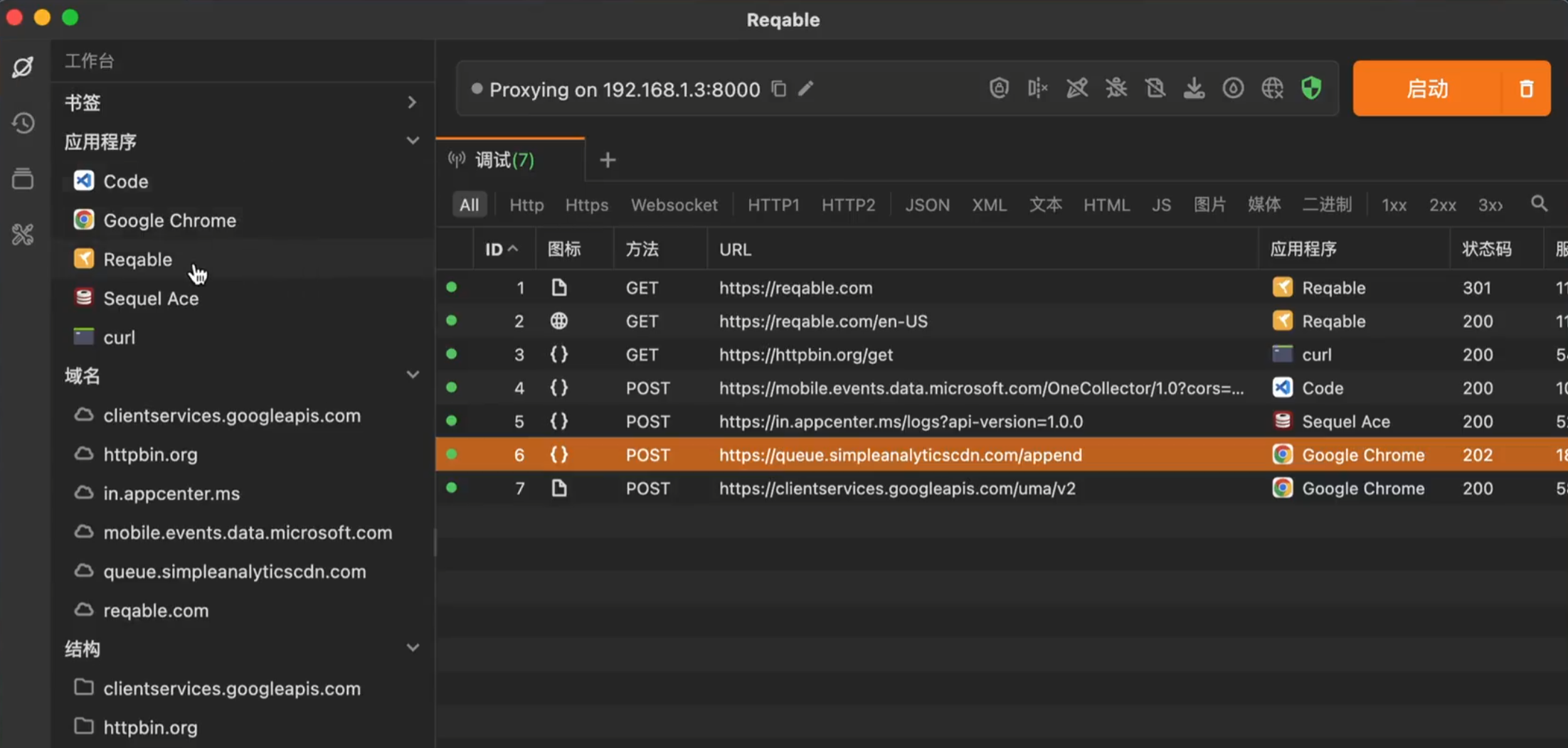Select the All filter tab
Image resolution: width=1568 pixels, height=748 pixels.
pyautogui.click(x=469, y=205)
